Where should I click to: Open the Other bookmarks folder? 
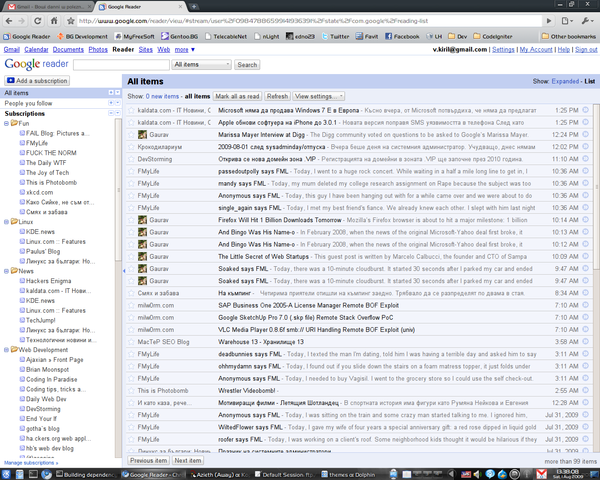[569, 36]
